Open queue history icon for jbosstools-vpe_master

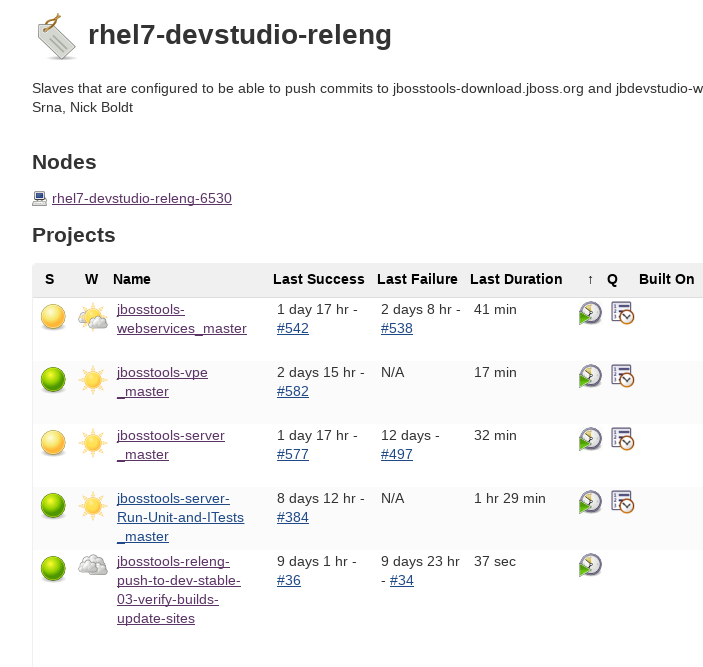coord(622,375)
